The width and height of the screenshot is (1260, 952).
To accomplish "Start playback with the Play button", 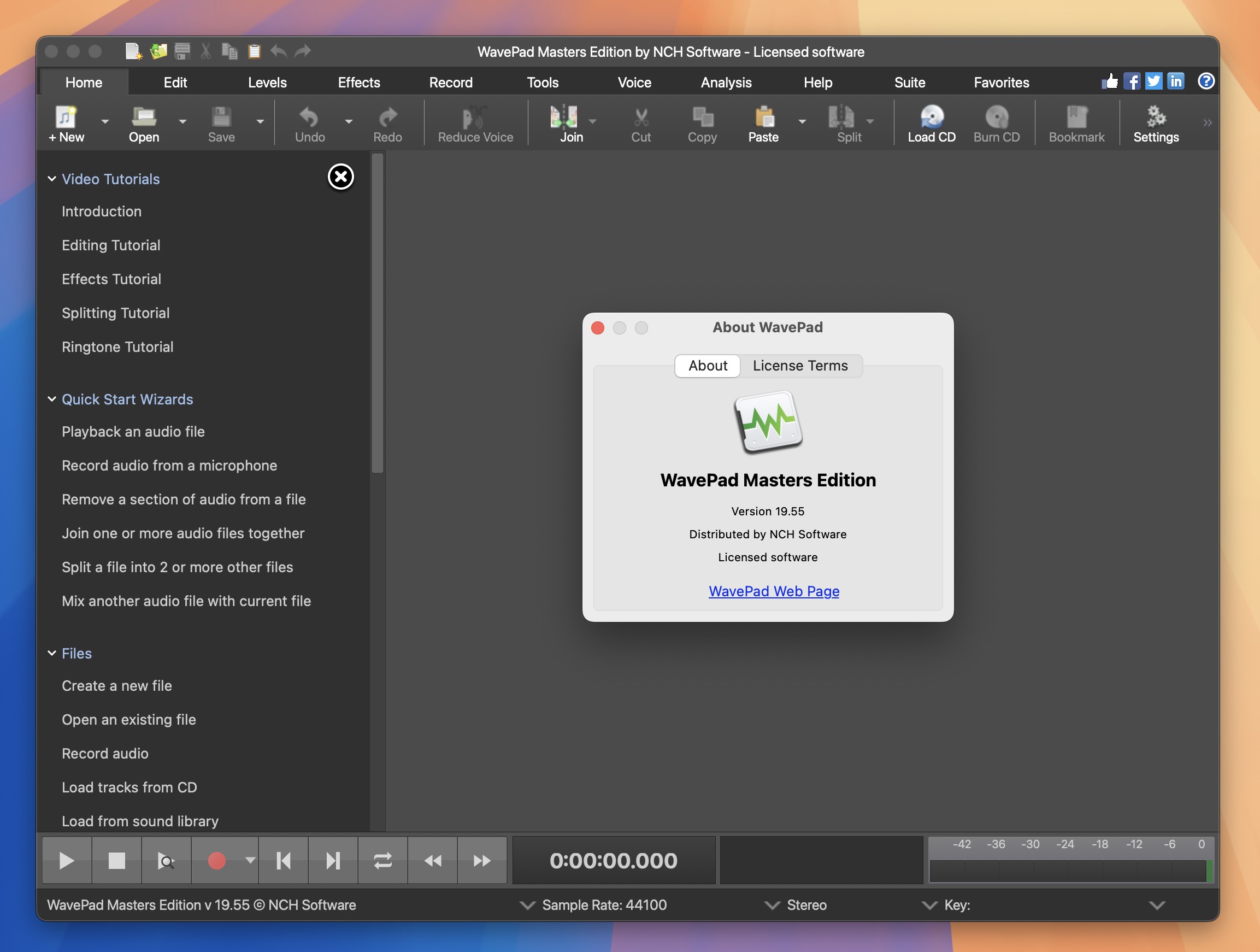I will 67,860.
